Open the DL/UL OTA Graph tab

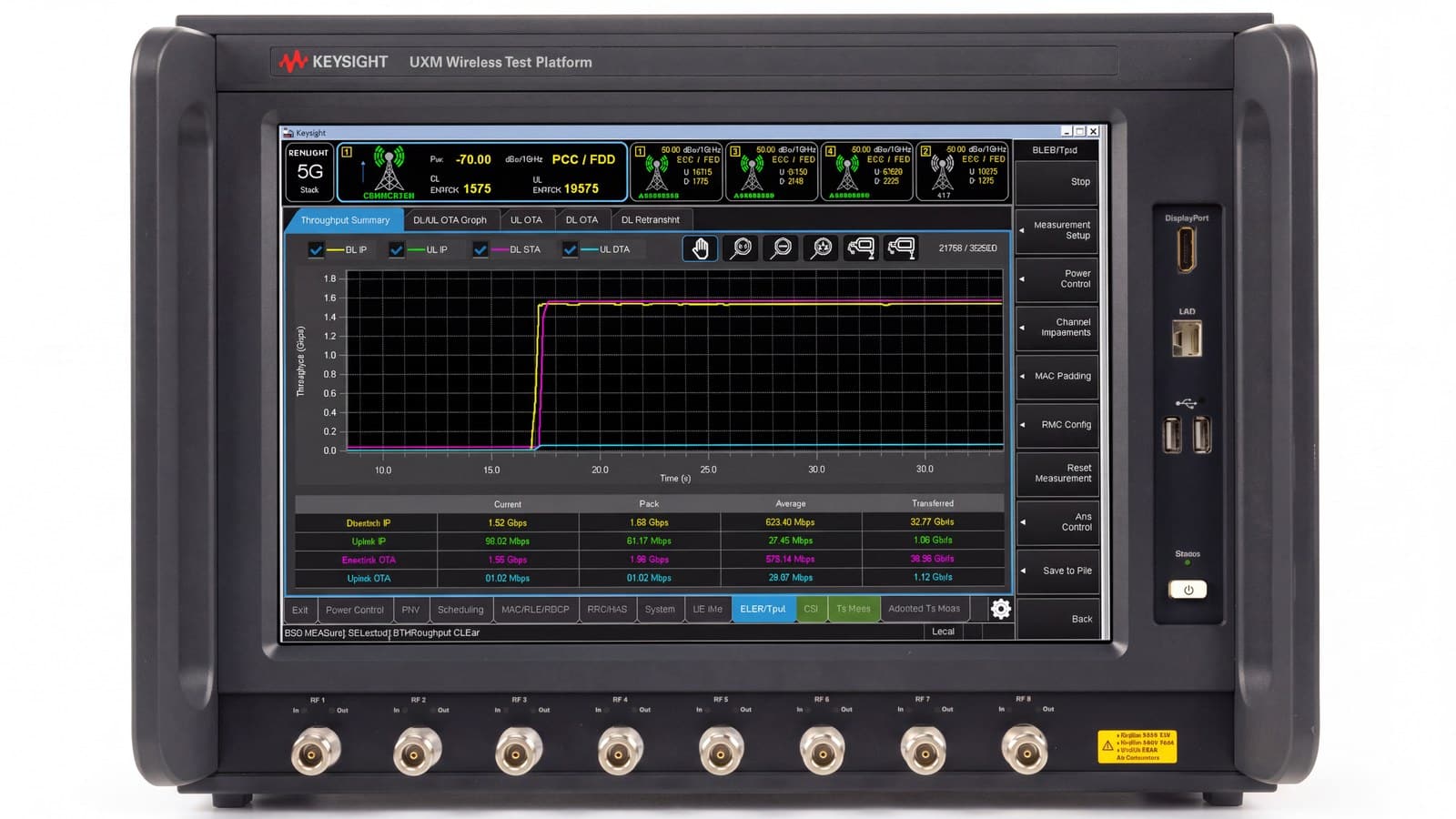(450, 220)
